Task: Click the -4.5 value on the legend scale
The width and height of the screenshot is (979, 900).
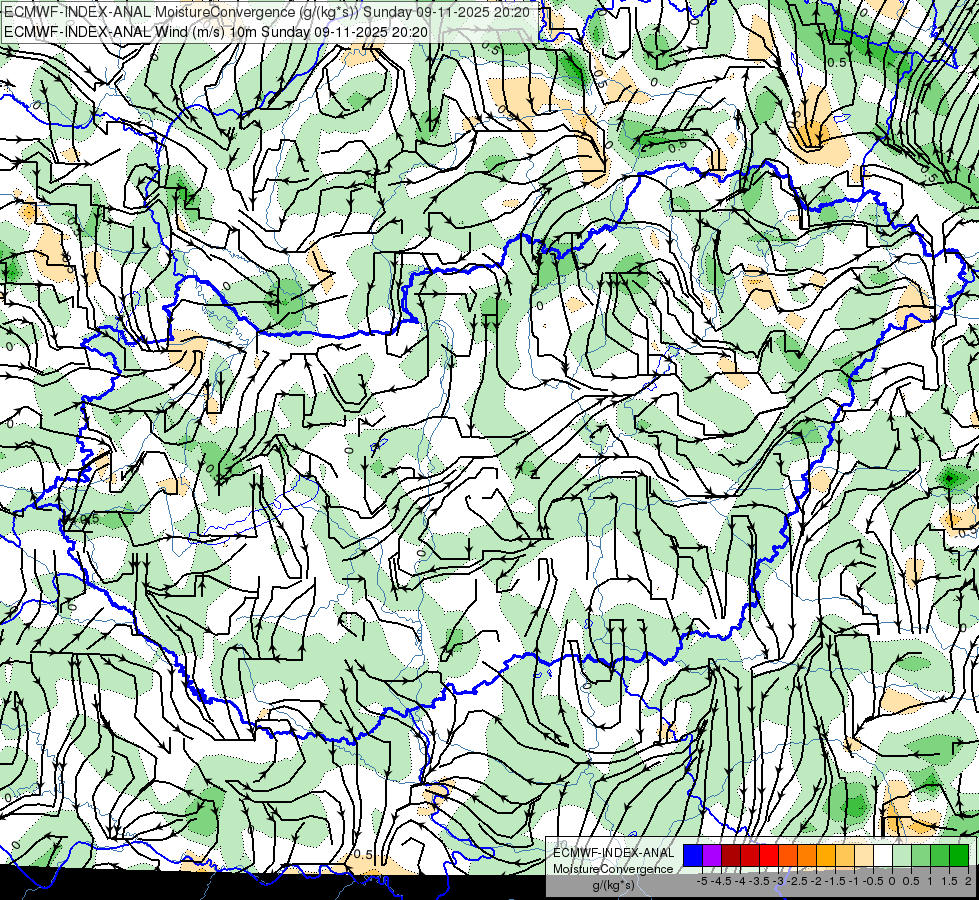Action: point(721,881)
